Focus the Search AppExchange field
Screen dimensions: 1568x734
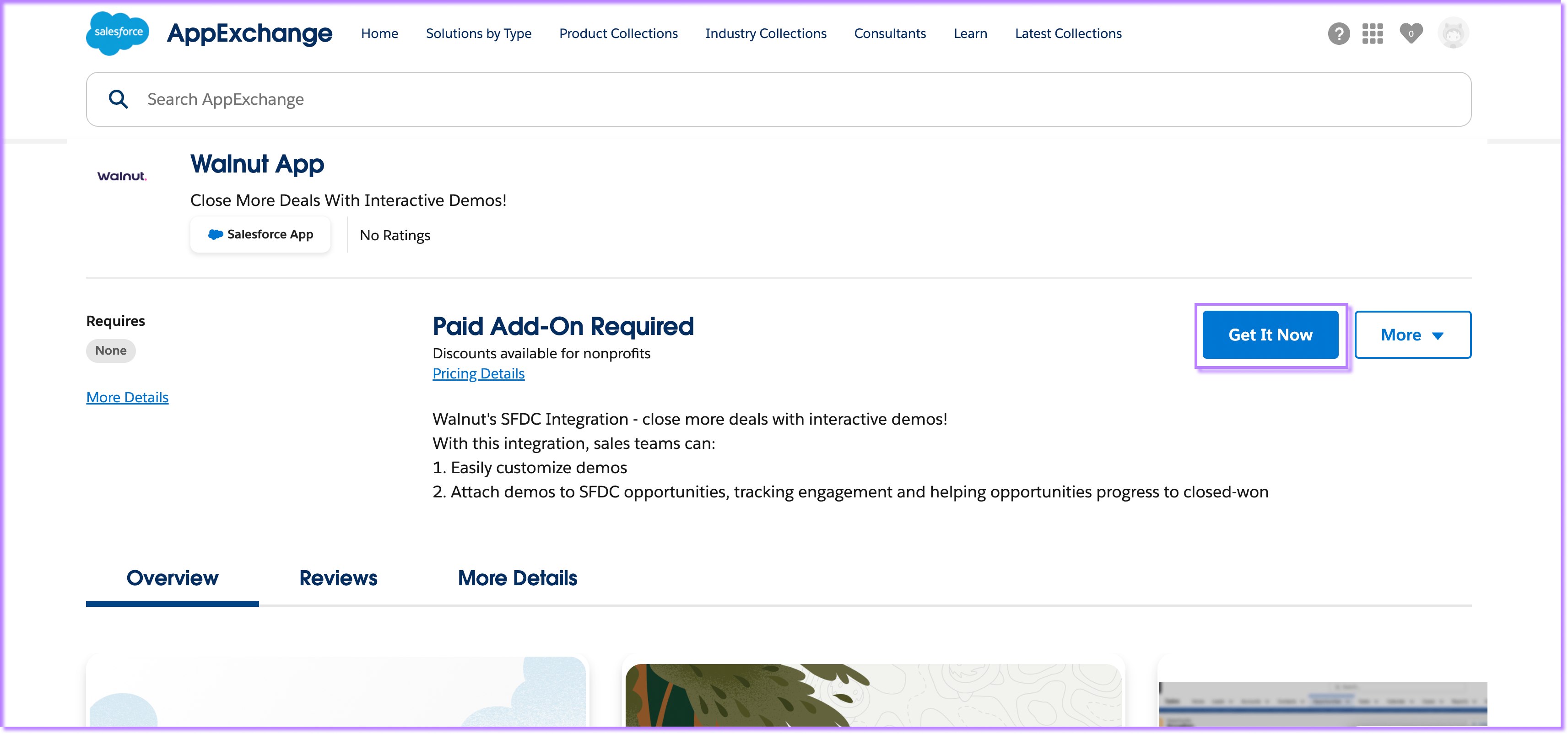pos(779,99)
